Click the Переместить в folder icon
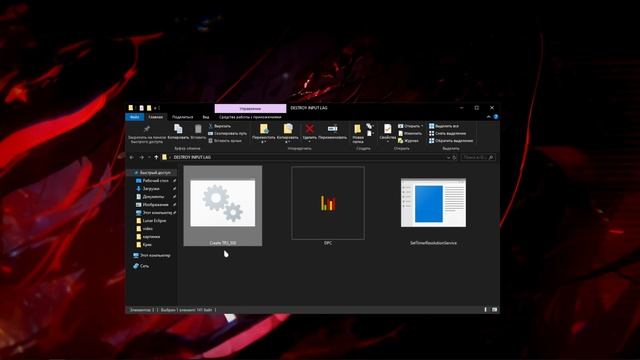Screen dimensions: 640x360 [x=264, y=129]
